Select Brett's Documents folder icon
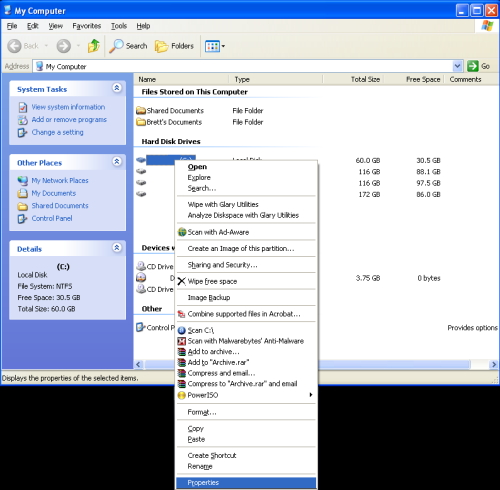Viewport: 500px width, 490px height. (x=141, y=122)
